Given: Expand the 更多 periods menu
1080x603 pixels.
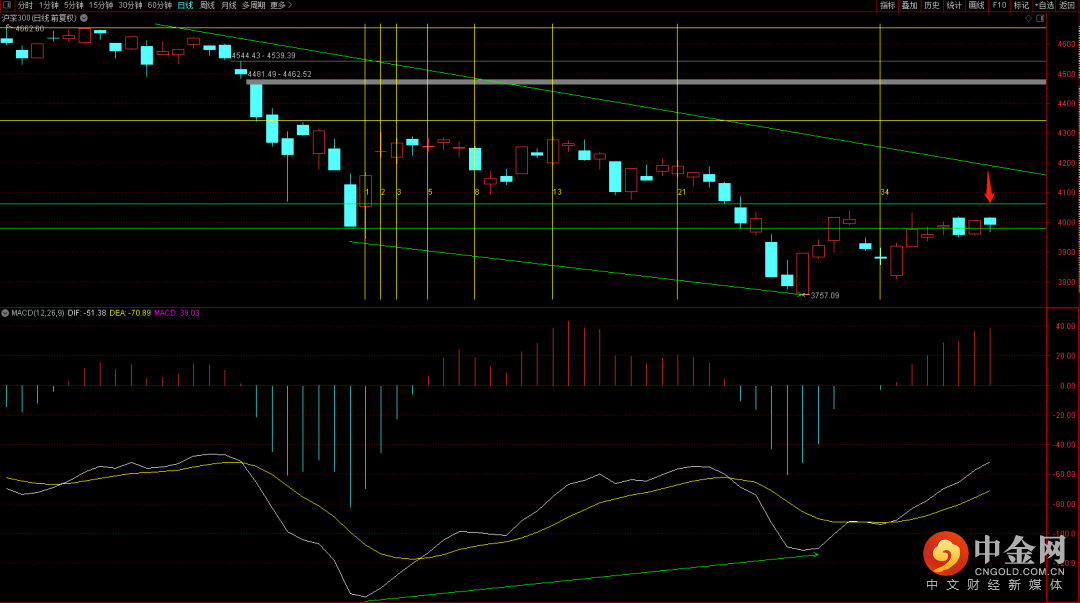Looking at the screenshot, I should click(x=281, y=5).
